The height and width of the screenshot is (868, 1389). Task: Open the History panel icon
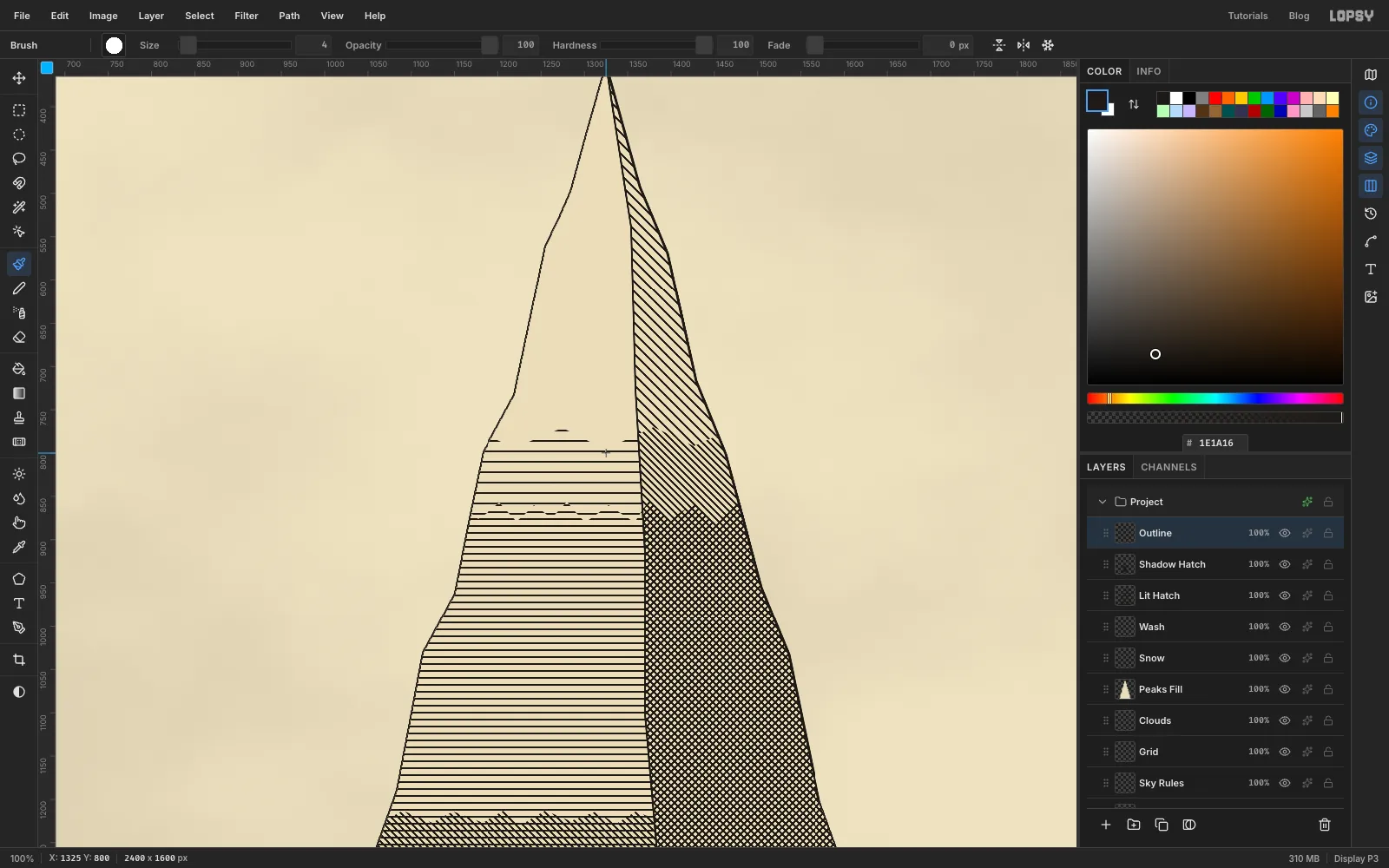(x=1371, y=214)
